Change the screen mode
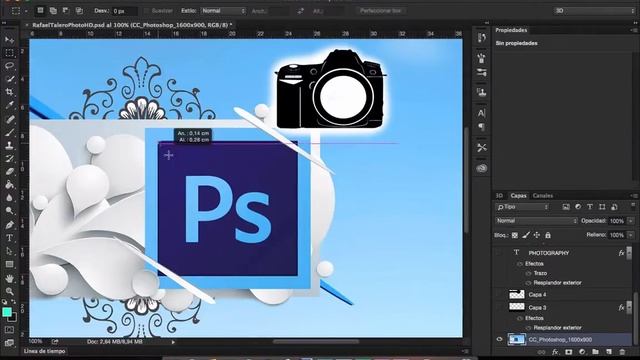The width and height of the screenshot is (640, 360). (9, 343)
